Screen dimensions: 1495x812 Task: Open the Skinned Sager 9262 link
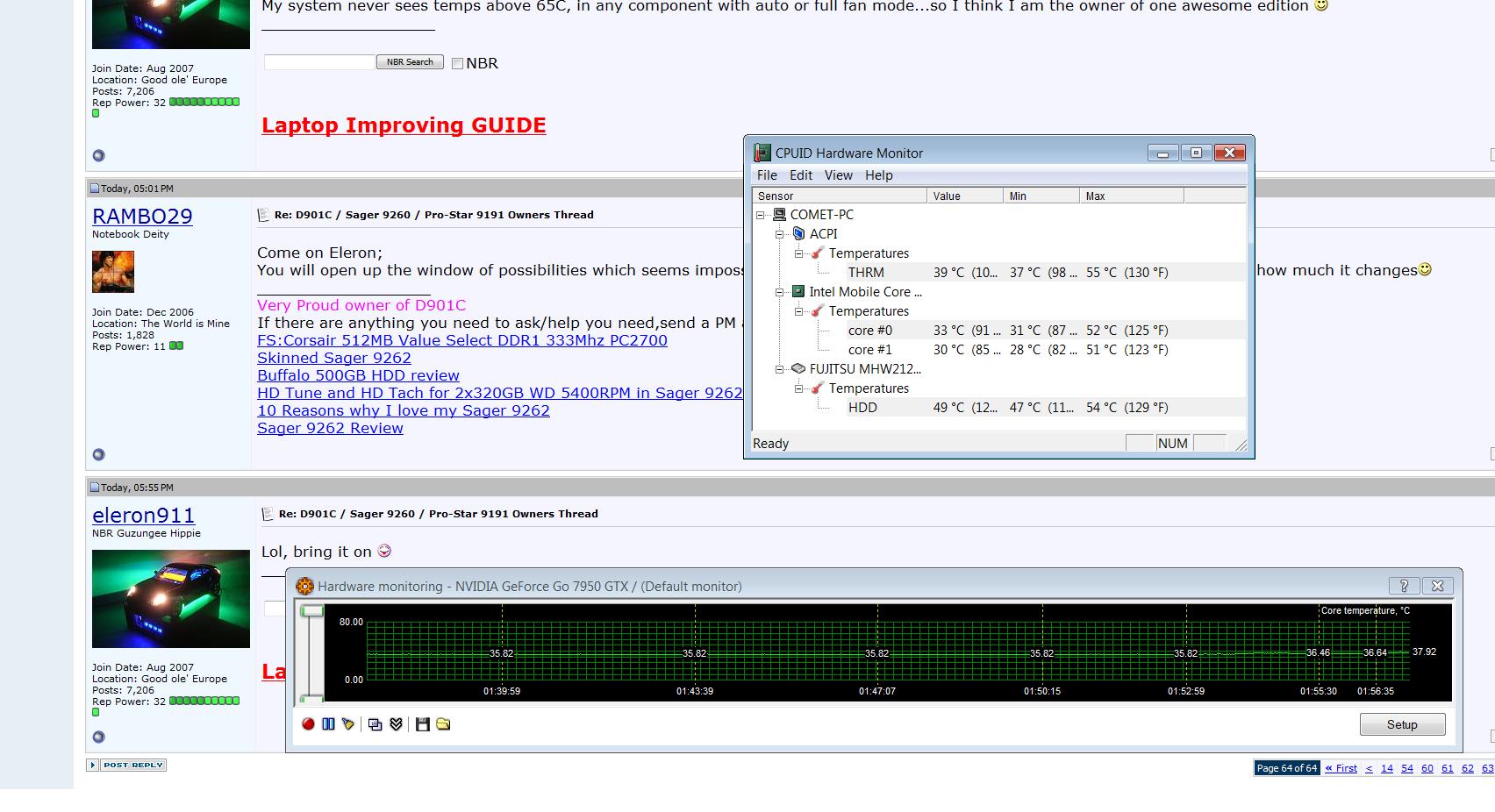(334, 358)
